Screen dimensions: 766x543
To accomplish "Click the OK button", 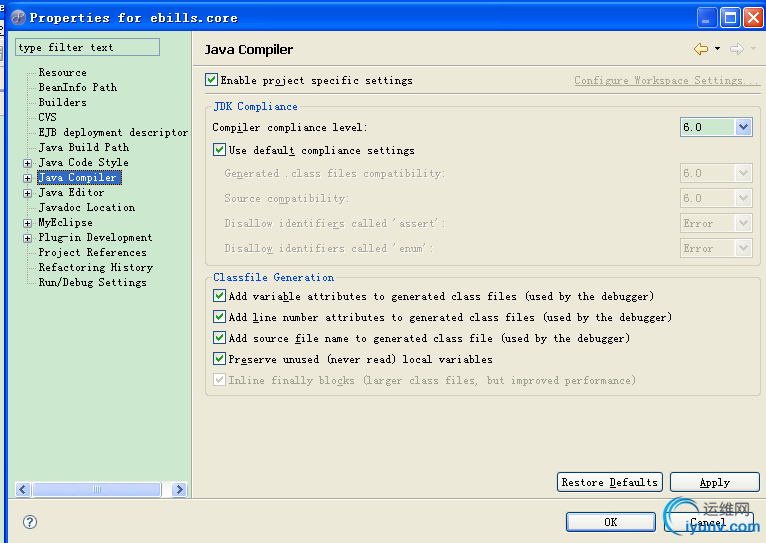I will (x=611, y=522).
